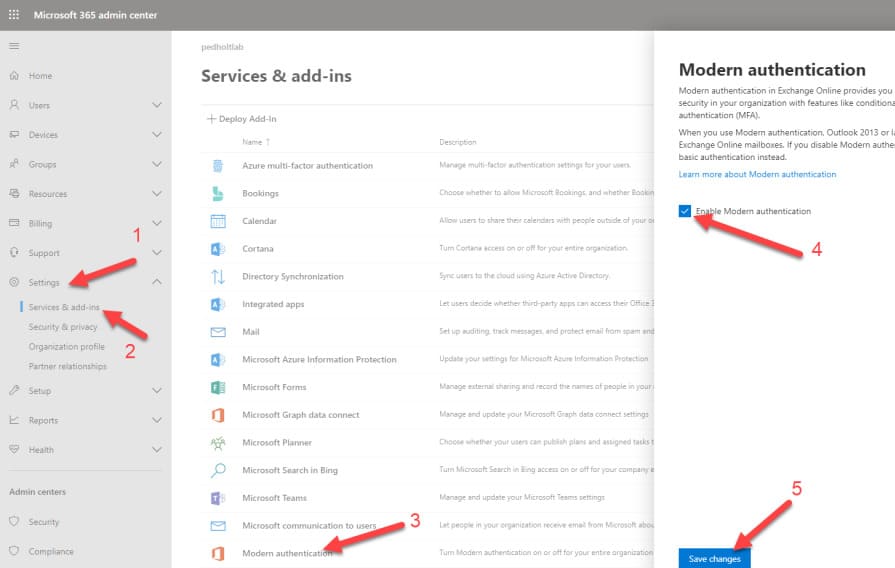Click the Reports chart icon
The height and width of the screenshot is (568, 895).
pyautogui.click(x=14, y=420)
